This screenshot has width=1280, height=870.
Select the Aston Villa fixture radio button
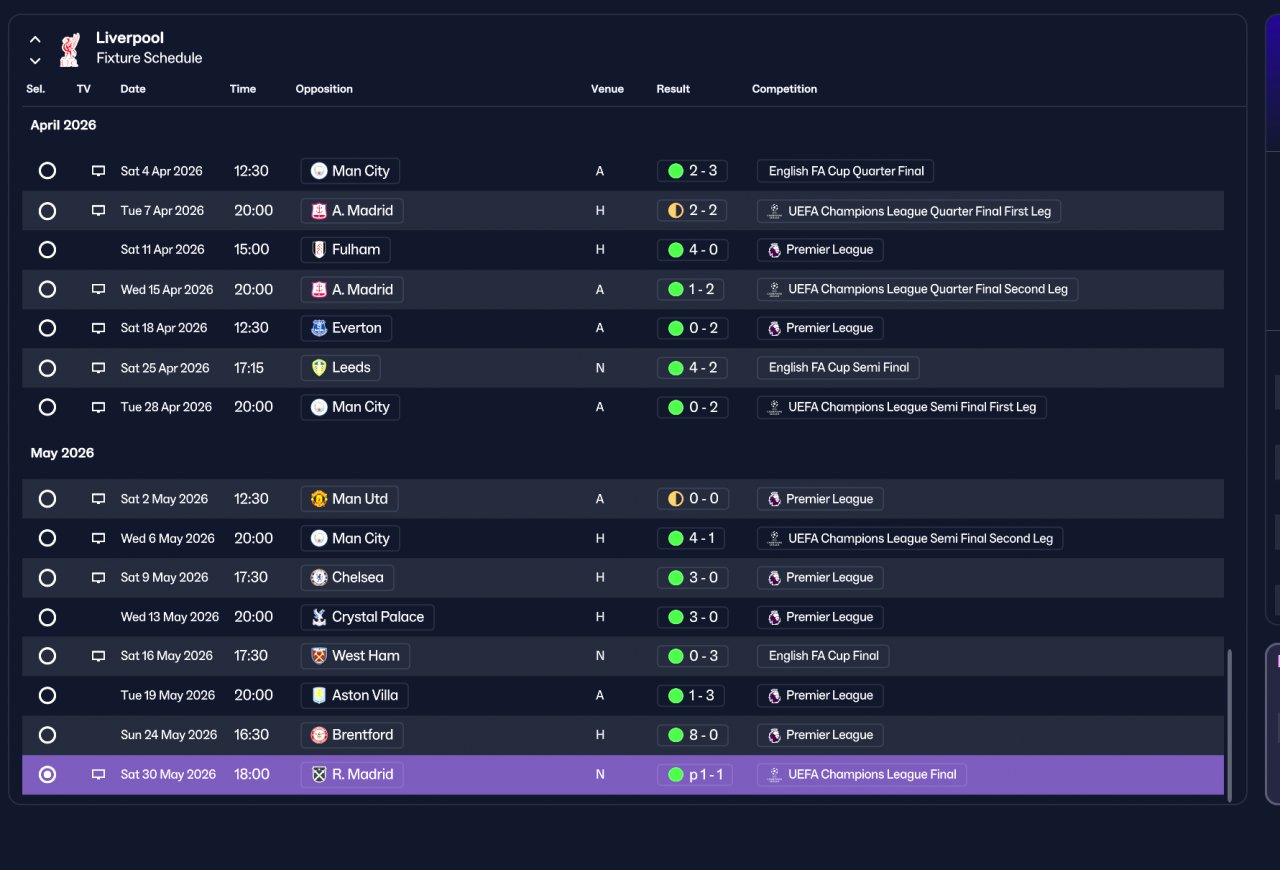[47, 695]
